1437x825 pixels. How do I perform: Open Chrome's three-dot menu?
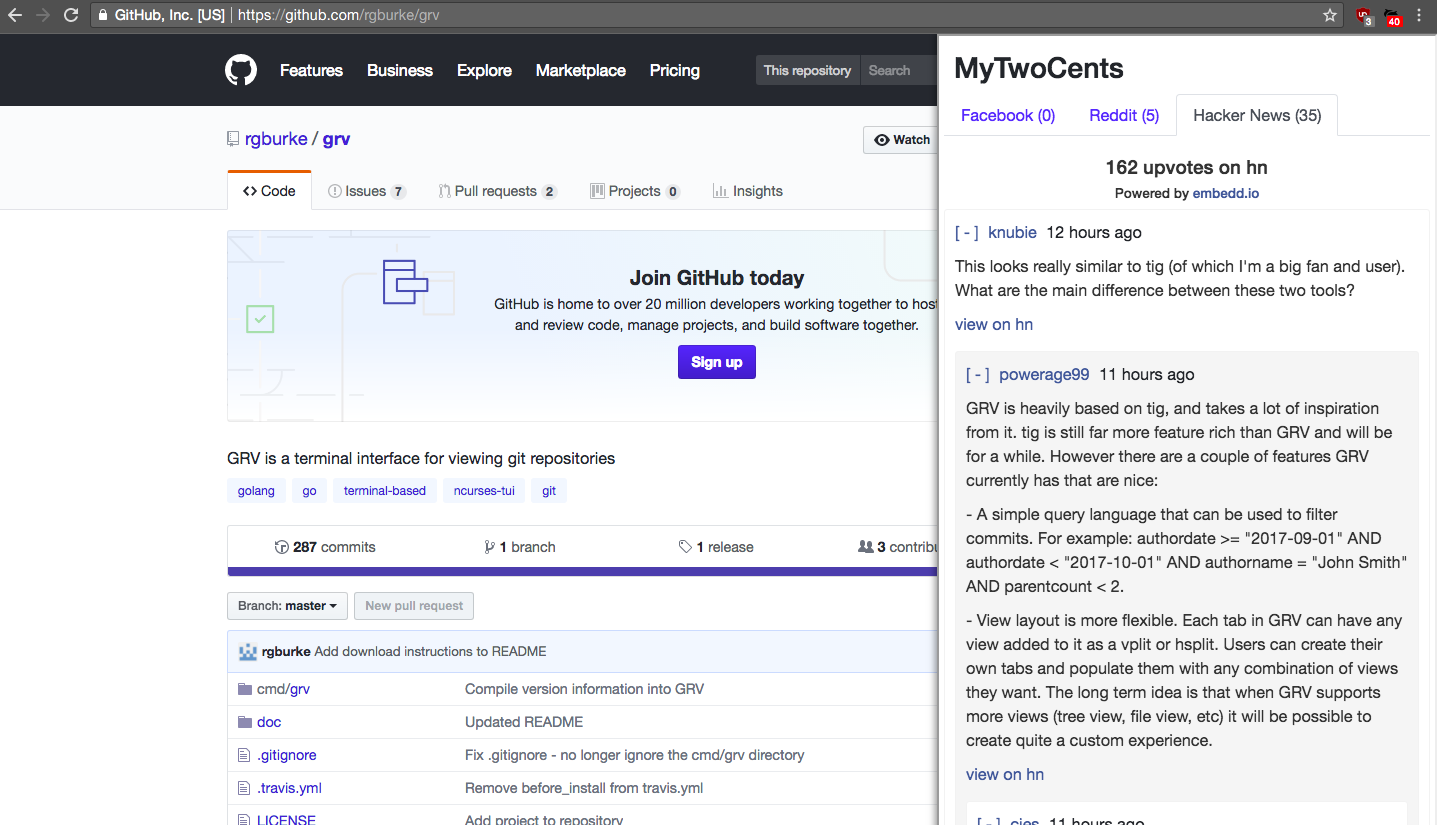pos(1419,15)
